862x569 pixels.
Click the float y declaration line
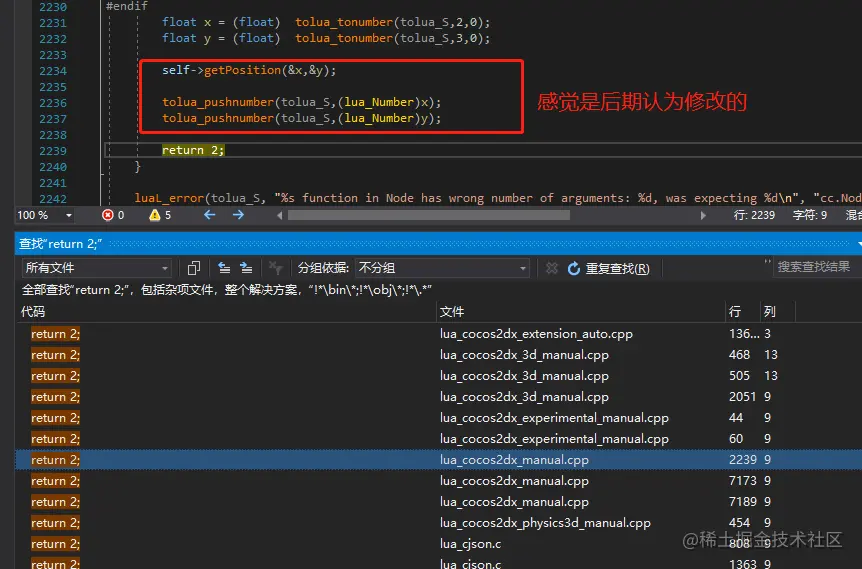point(325,38)
